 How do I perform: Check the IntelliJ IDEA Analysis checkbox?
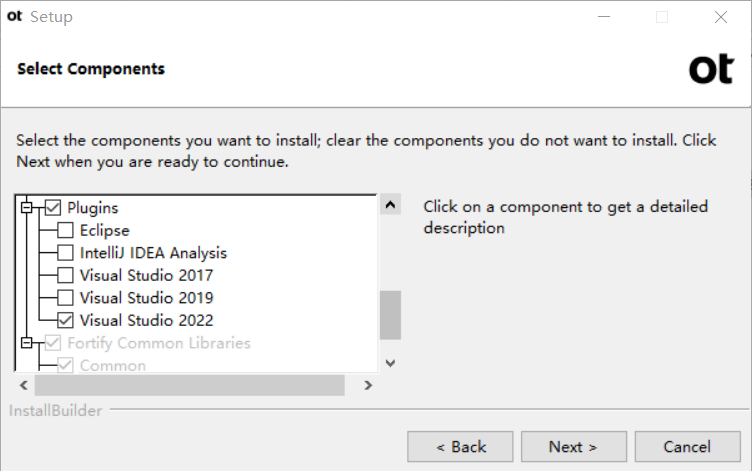click(65, 253)
